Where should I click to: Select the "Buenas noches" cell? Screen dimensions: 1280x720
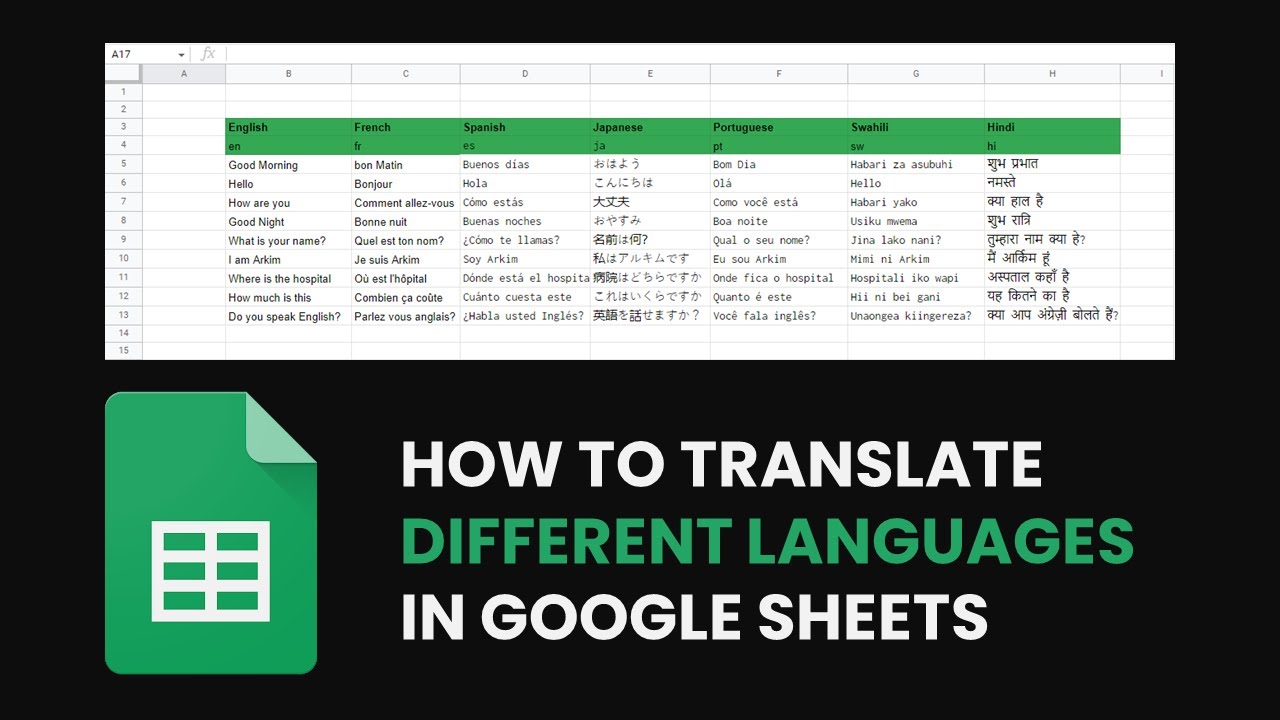[525, 222]
